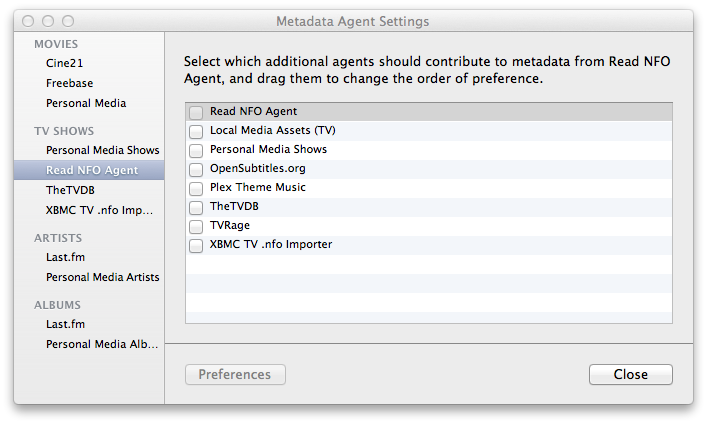Screen dimensions: 707x424
Task: Tick the TheTVDB agent checkbox in list
Action: 196,207
